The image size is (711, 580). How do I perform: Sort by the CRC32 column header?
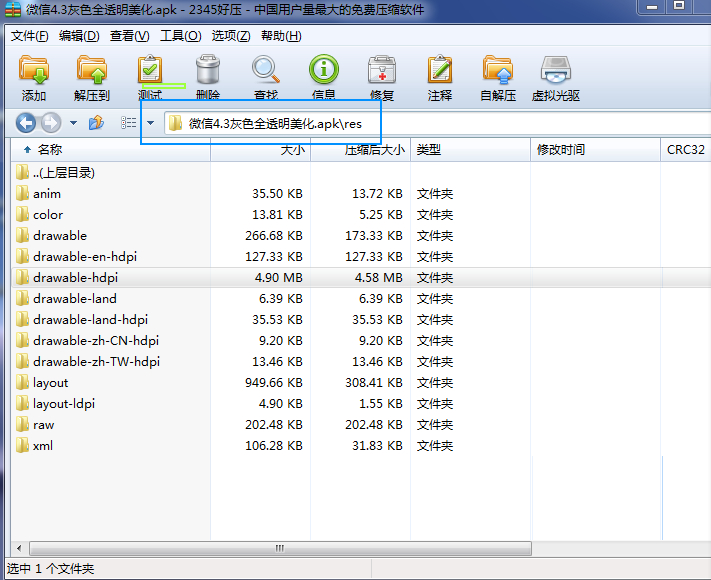tap(686, 150)
